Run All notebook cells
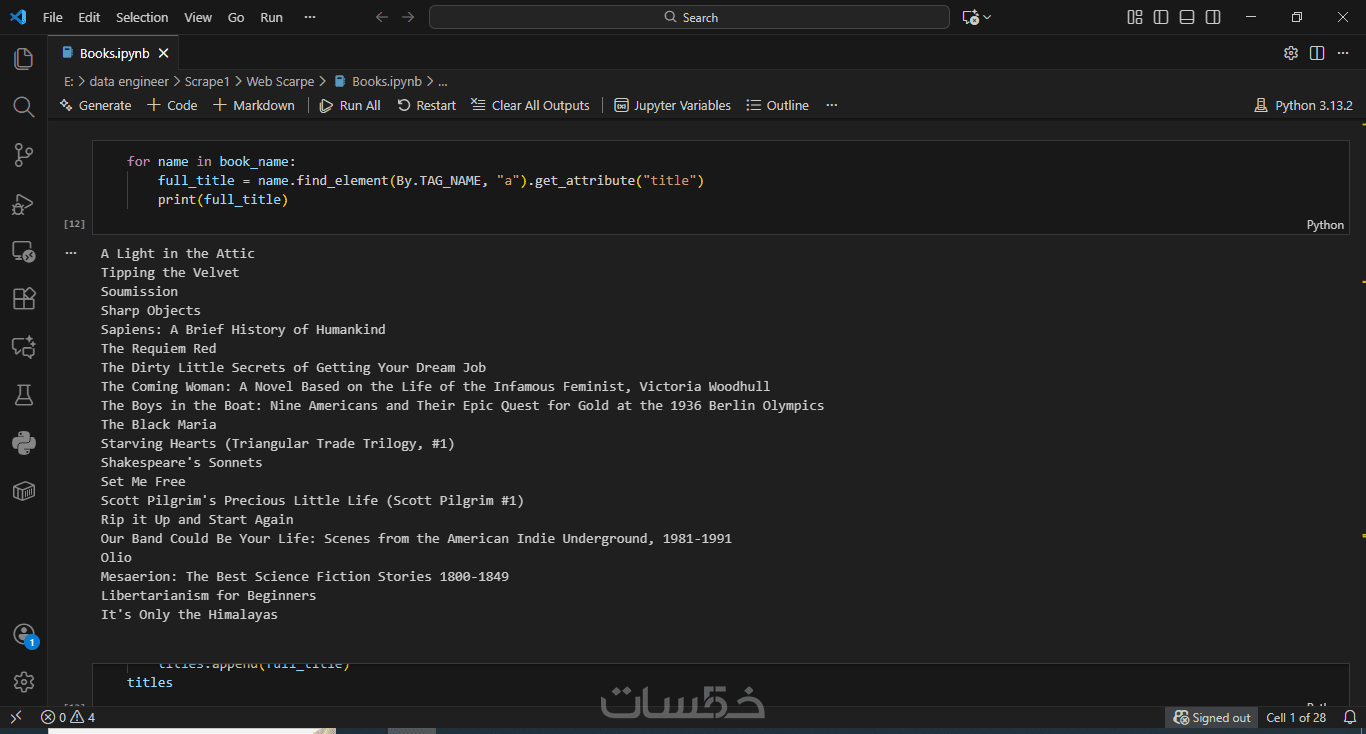This screenshot has height=734, width=1366. pyautogui.click(x=350, y=105)
